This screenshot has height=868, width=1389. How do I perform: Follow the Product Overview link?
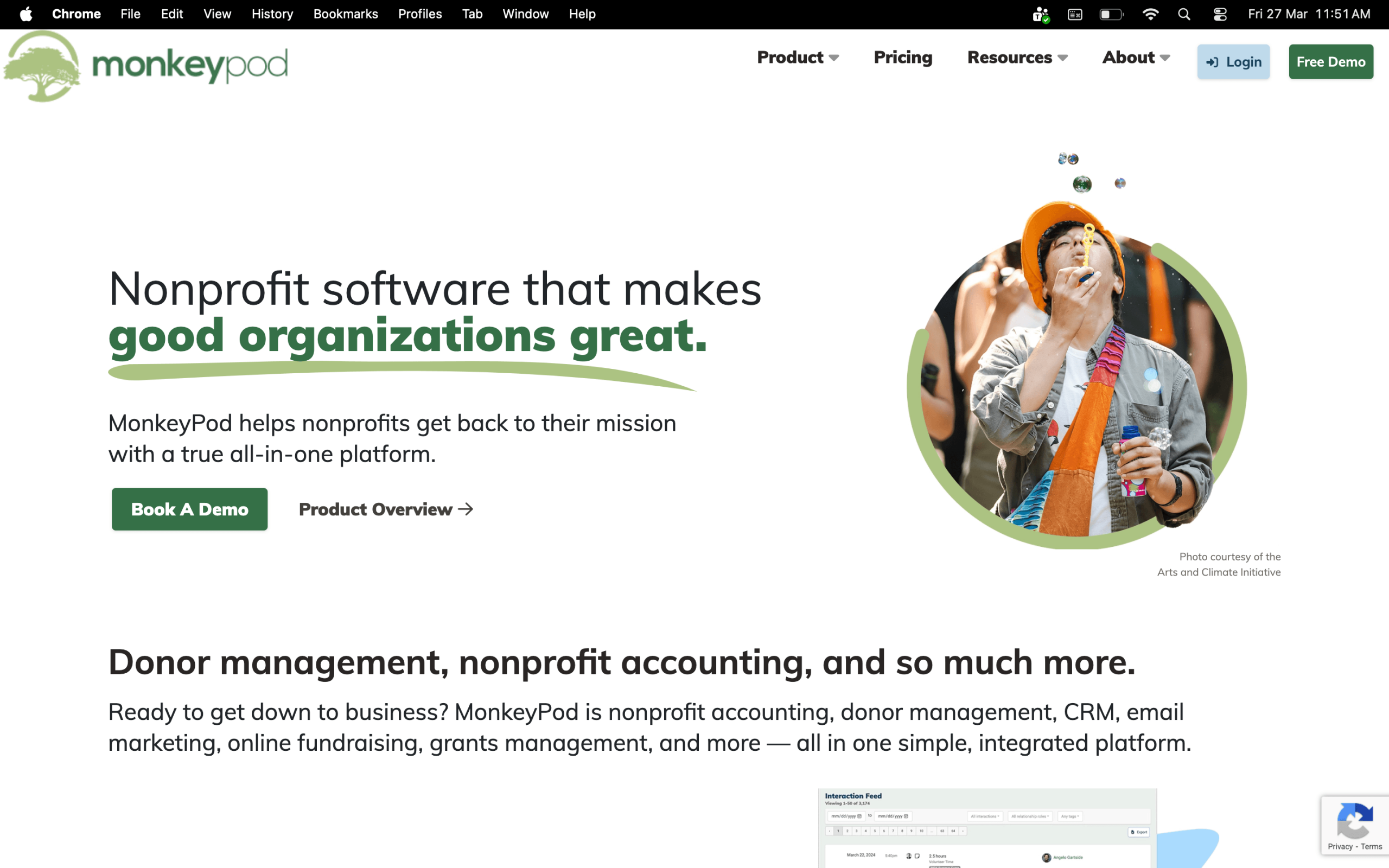(386, 509)
